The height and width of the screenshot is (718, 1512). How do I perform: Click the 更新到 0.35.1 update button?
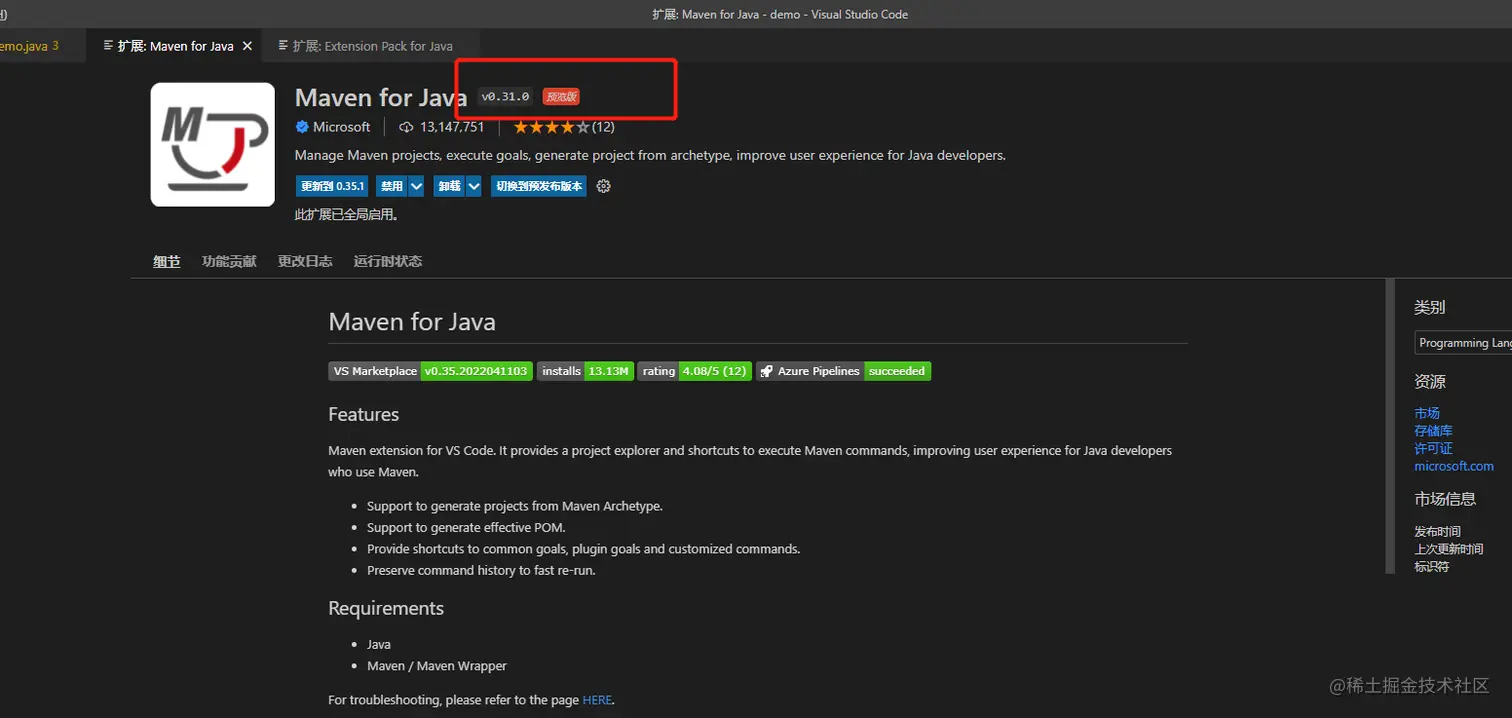pyautogui.click(x=333, y=186)
